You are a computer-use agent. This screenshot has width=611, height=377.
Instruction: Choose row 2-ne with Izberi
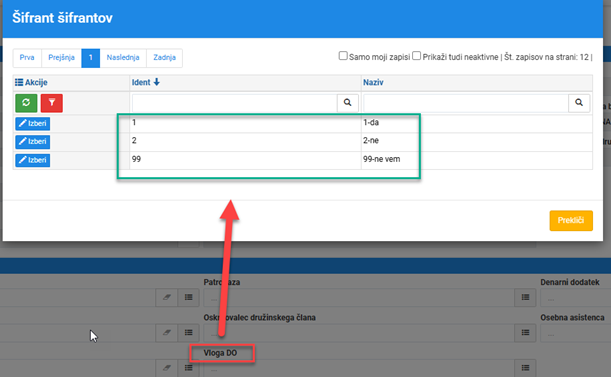[33, 142]
